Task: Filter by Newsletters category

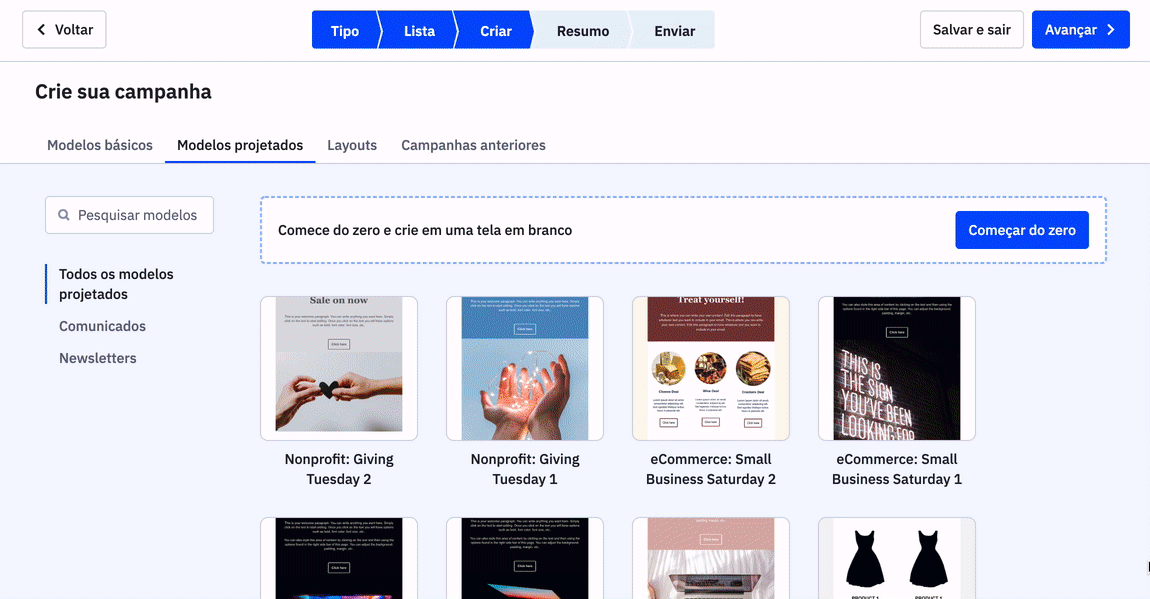Action: (x=98, y=358)
